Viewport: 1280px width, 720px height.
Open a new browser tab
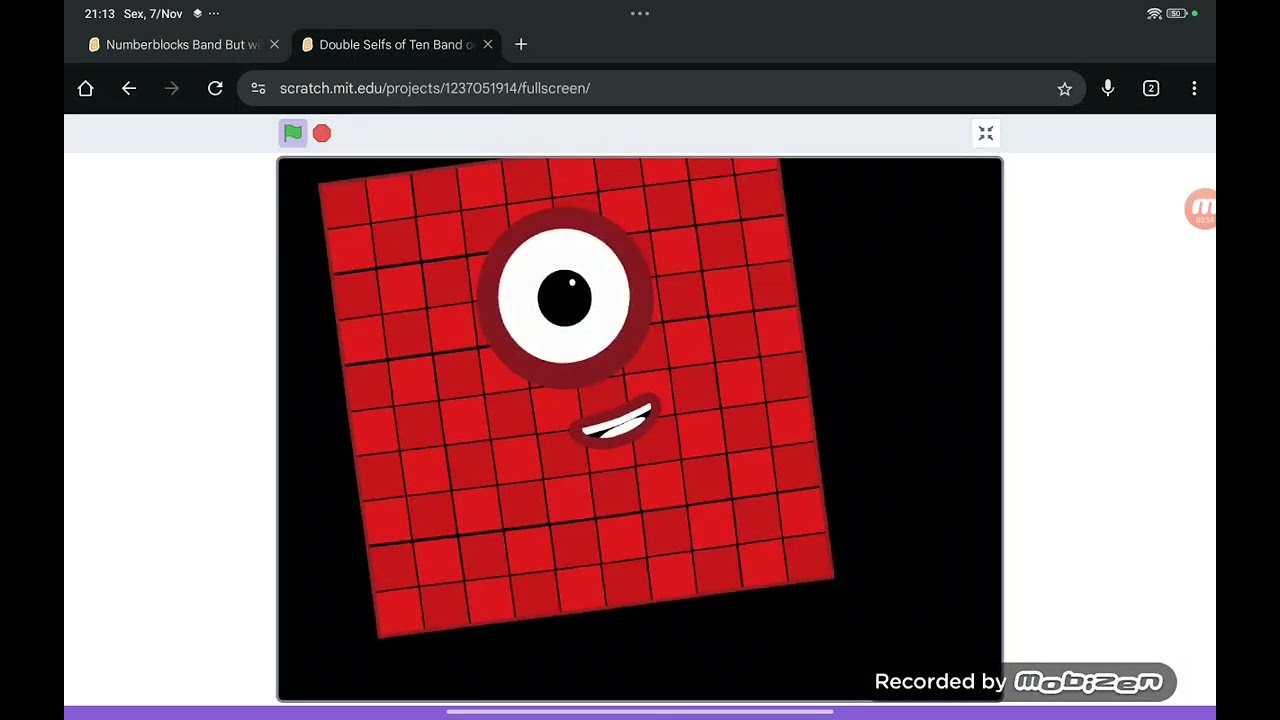tap(521, 45)
